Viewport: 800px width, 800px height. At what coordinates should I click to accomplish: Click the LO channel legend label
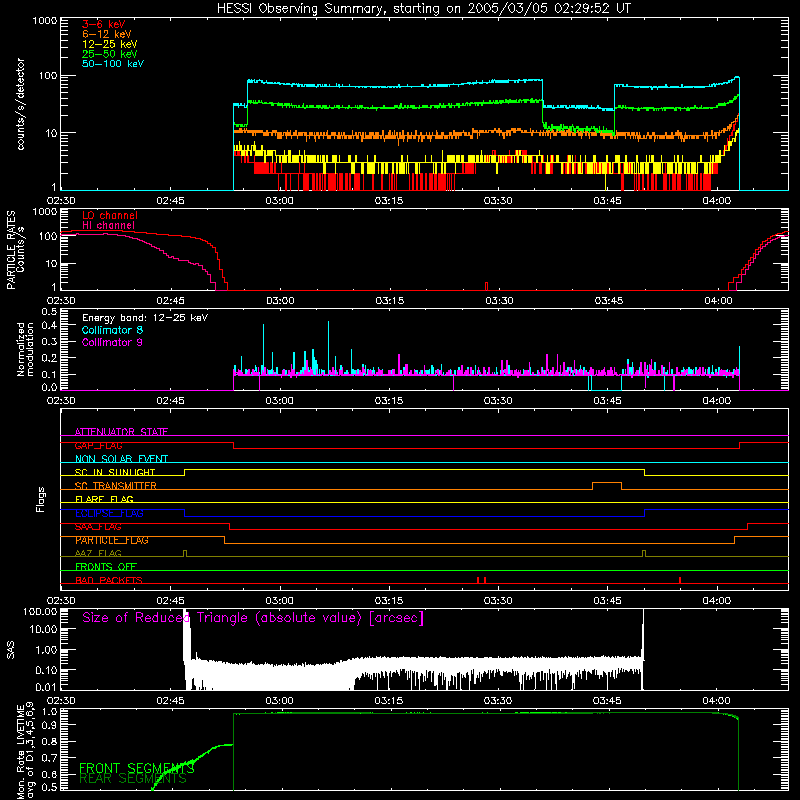pyautogui.click(x=110, y=215)
